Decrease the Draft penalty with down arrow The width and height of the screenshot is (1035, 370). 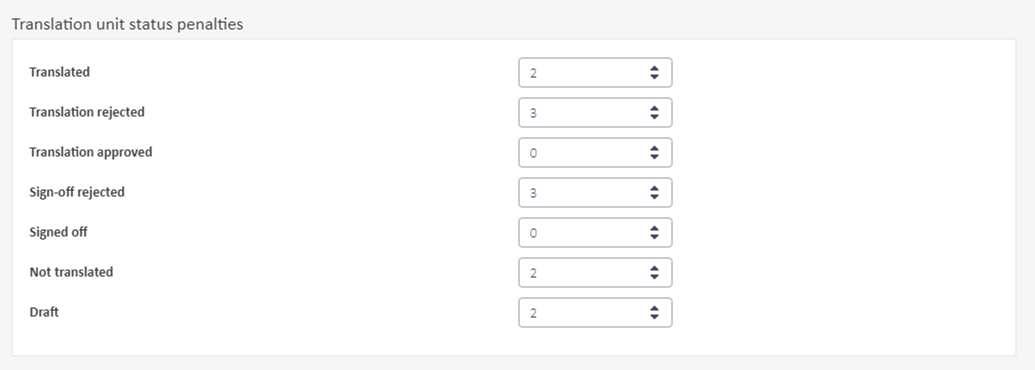point(653,317)
